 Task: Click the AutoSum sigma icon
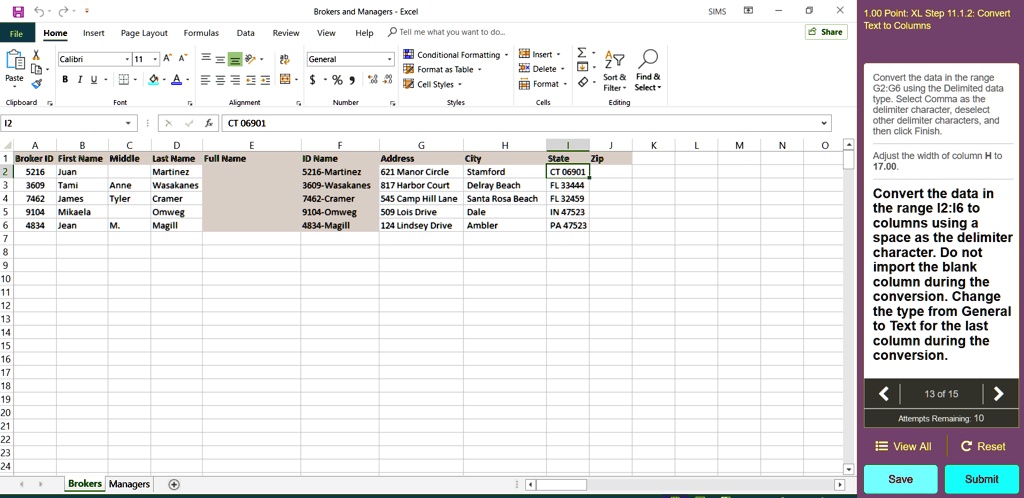[x=582, y=52]
